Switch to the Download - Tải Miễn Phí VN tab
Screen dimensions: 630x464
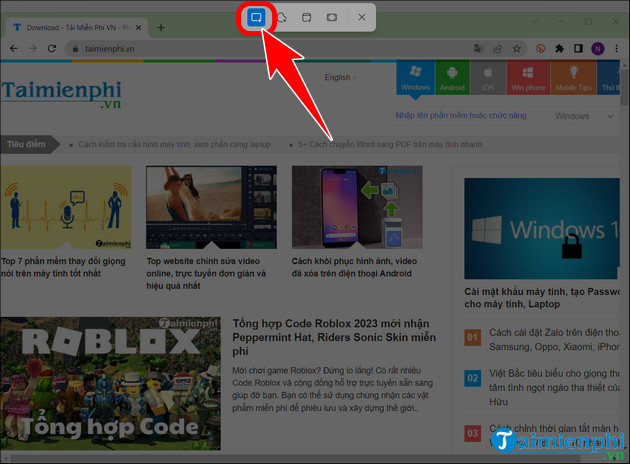[77, 28]
